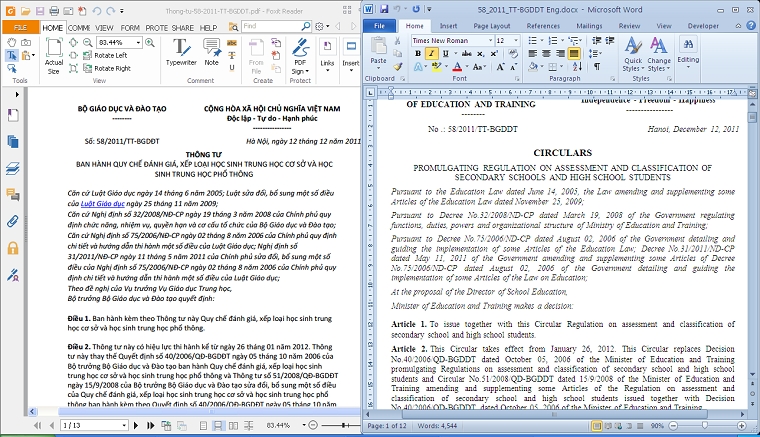Open the Layers panel in Foxit sidebar
The height and width of the screenshot is (437, 760).
tap(13, 168)
